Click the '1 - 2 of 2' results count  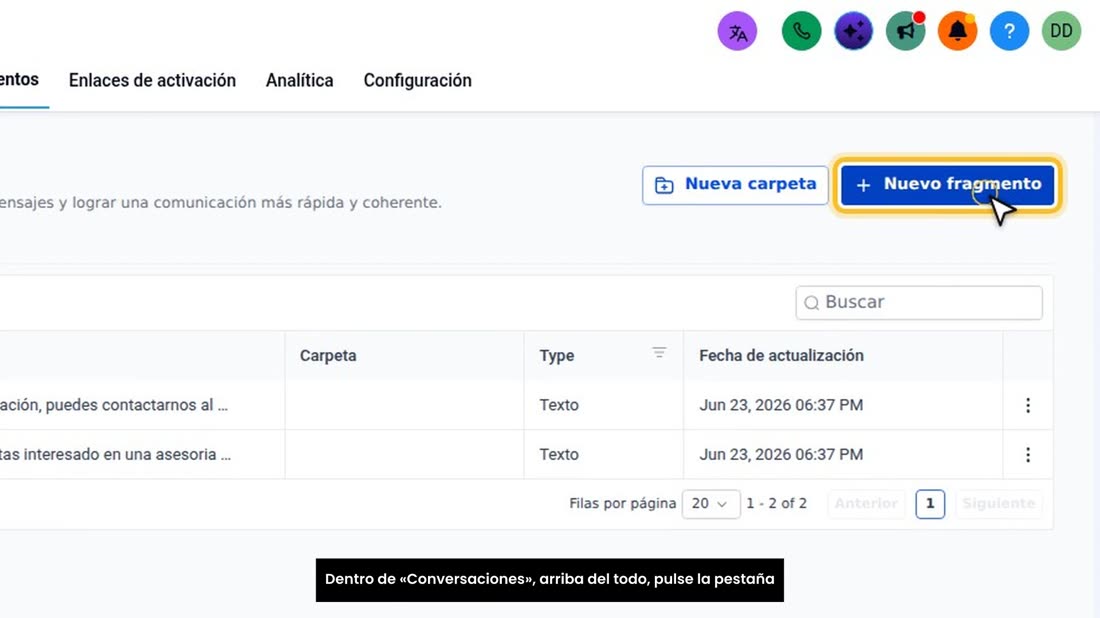777,504
